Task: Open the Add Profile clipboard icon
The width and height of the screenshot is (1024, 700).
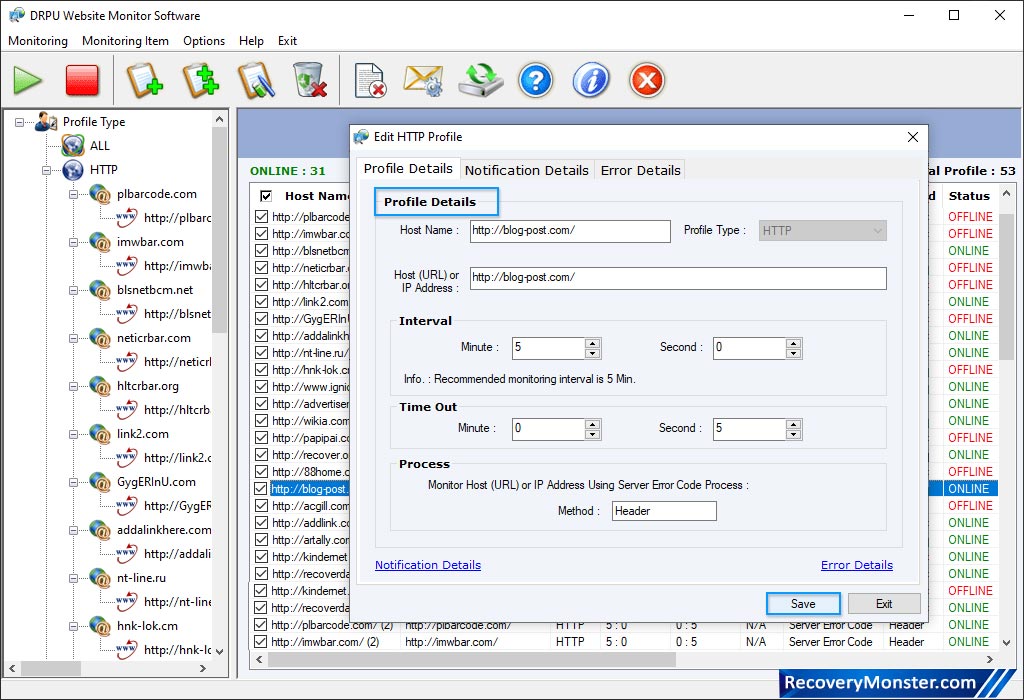Action: point(145,80)
